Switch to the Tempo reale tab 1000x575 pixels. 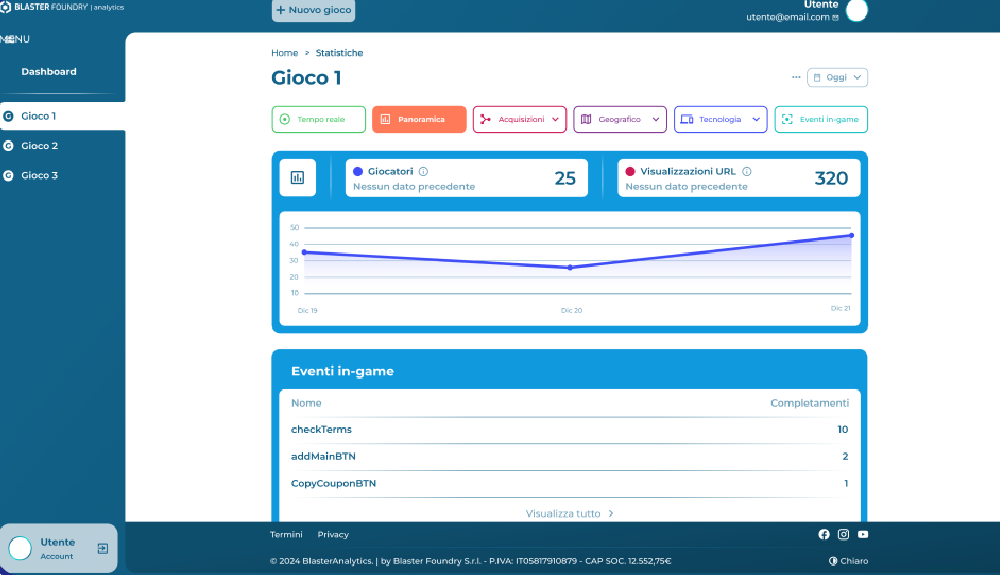(x=318, y=119)
